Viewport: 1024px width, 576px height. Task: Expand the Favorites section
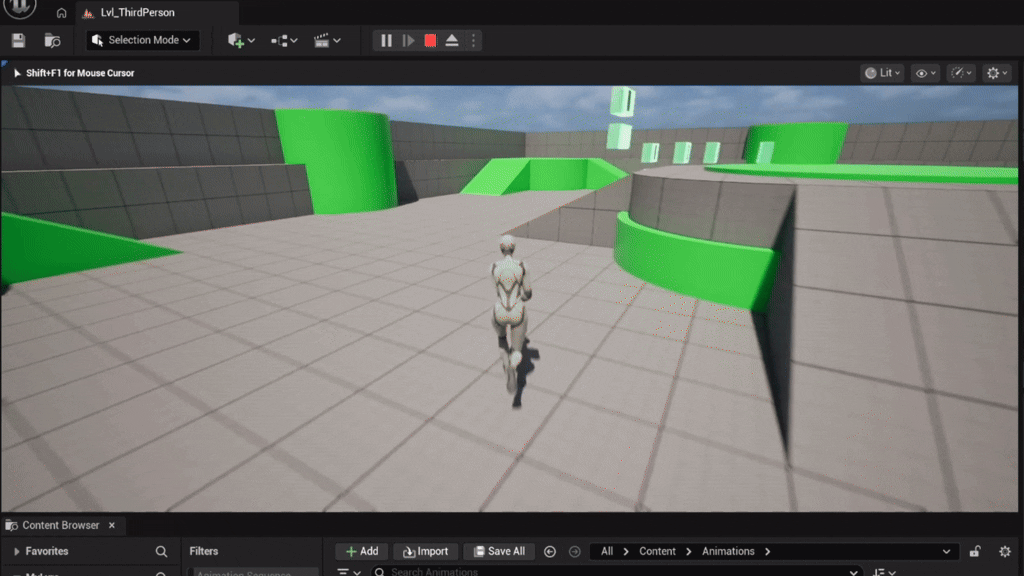[17, 551]
